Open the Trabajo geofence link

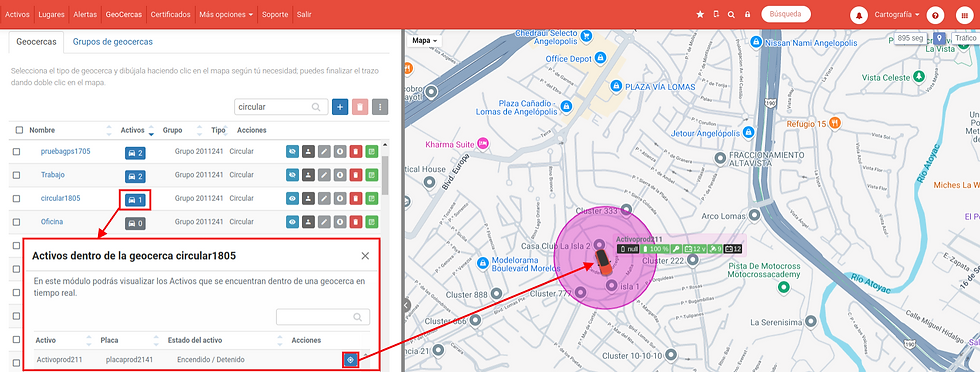(x=52, y=175)
